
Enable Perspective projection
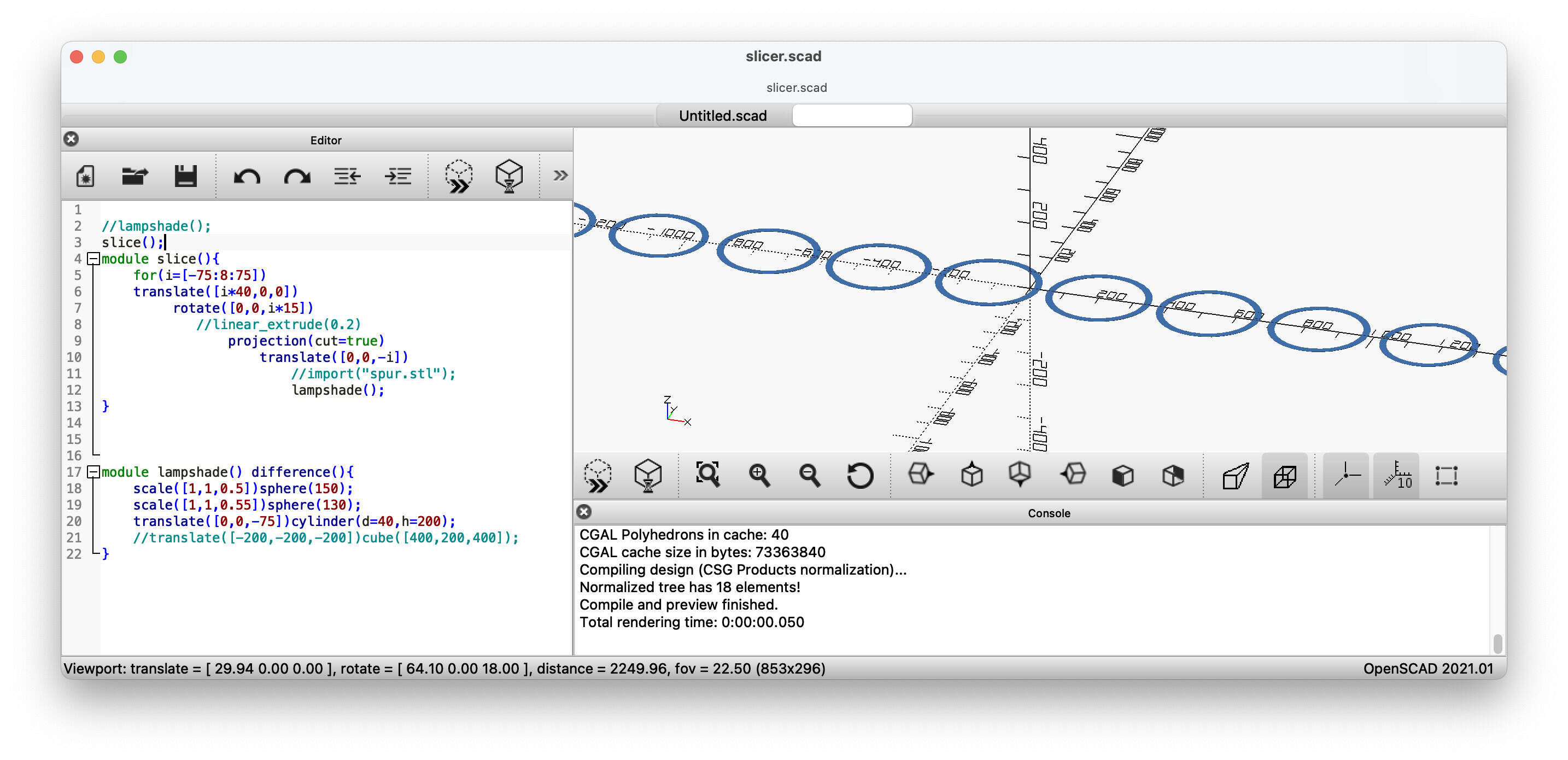[x=1235, y=476]
